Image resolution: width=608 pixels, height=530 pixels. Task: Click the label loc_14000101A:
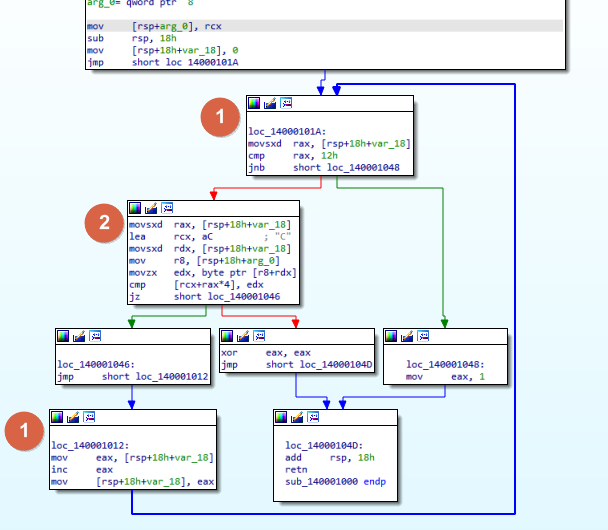(287, 131)
